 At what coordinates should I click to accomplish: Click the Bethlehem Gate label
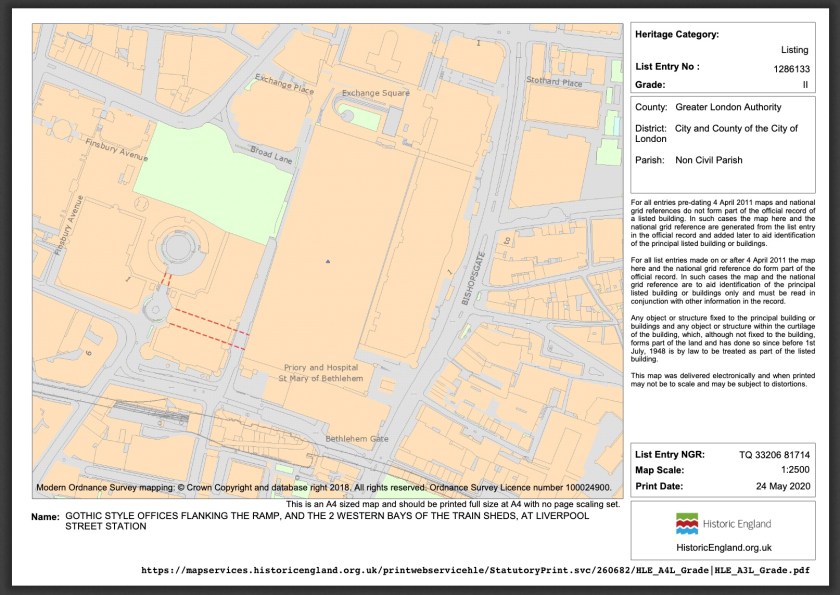pos(357,439)
